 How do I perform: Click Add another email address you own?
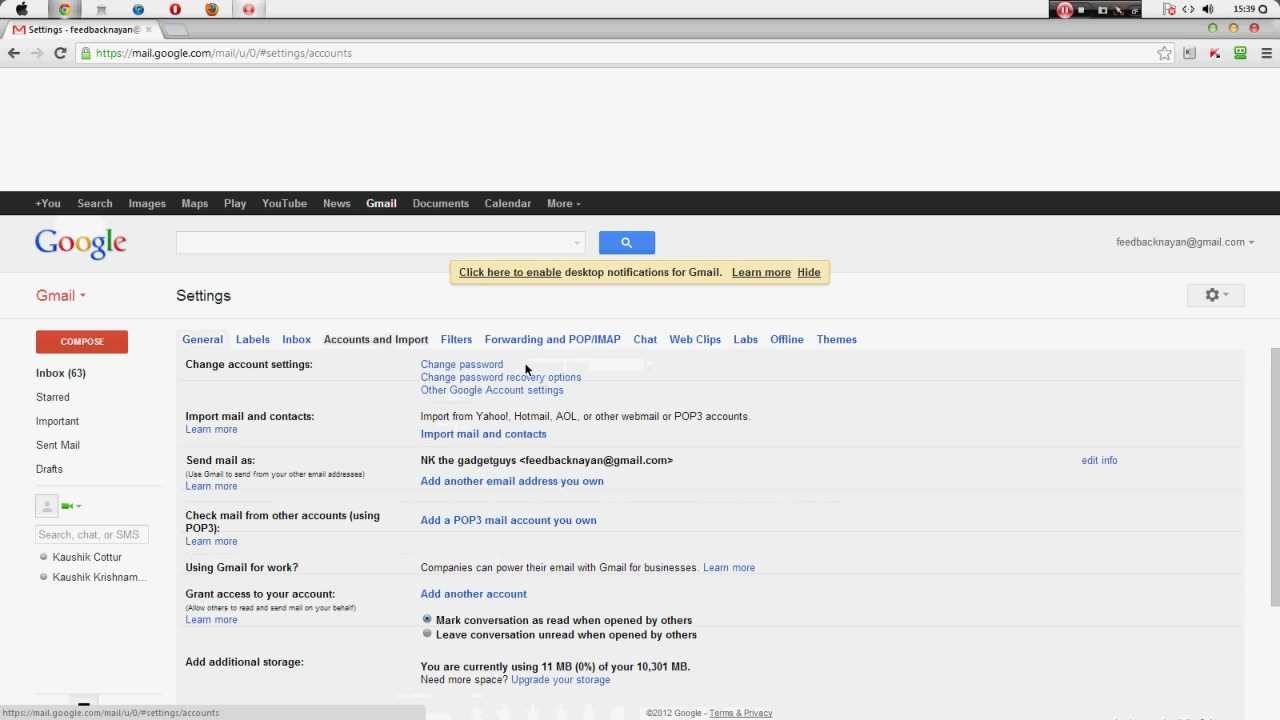[512, 481]
